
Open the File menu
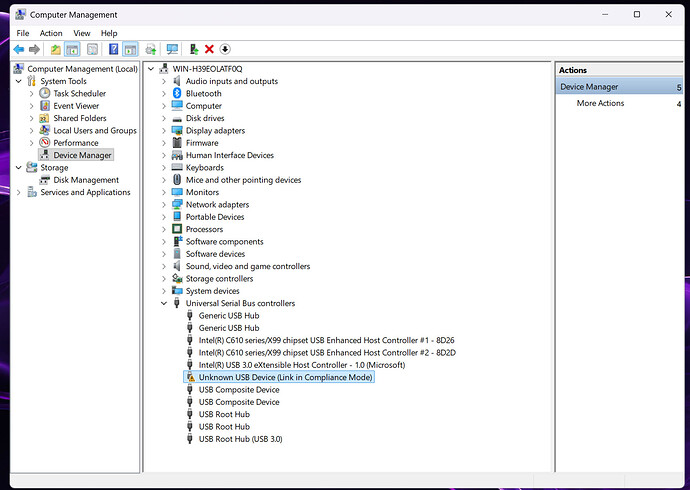tap(22, 33)
